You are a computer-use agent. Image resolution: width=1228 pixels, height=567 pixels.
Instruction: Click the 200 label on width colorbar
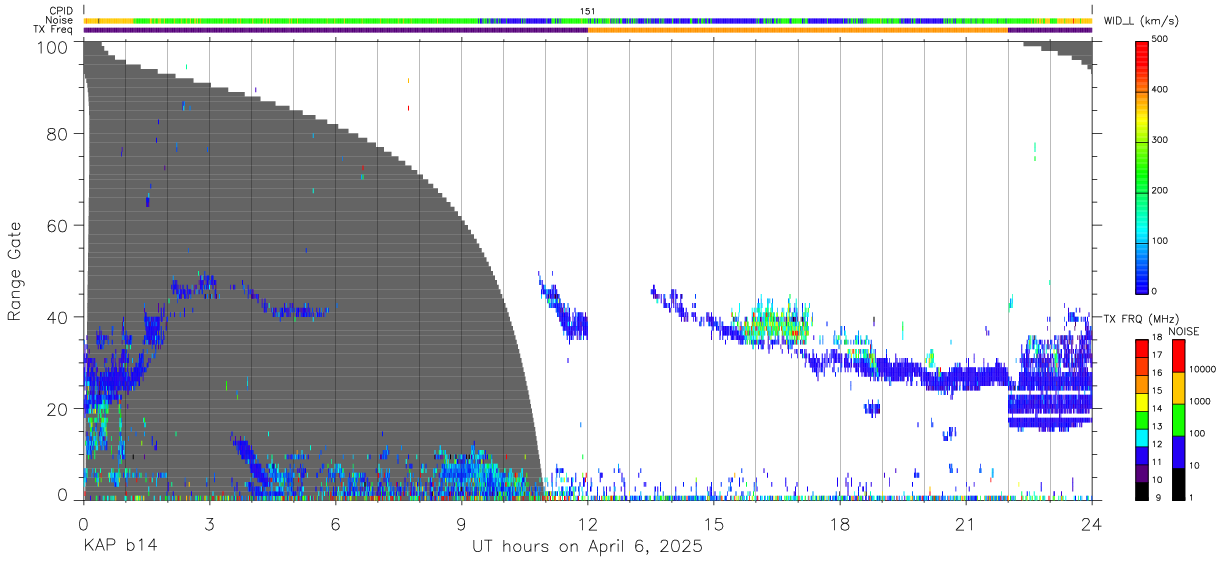[1160, 190]
